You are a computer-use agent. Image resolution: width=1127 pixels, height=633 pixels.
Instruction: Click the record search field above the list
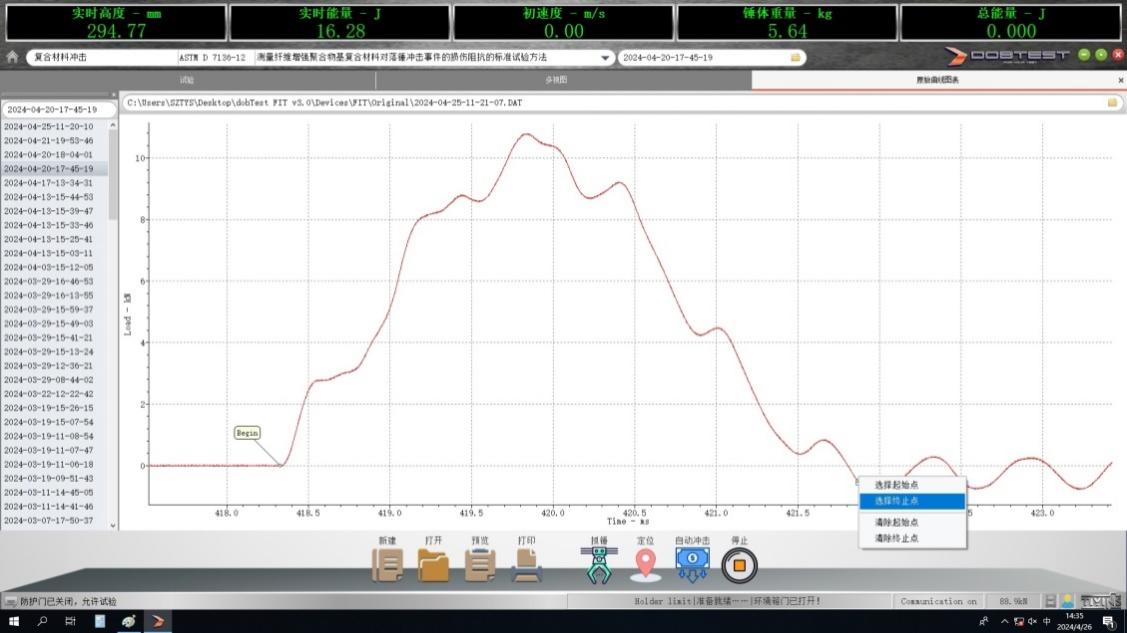click(x=59, y=109)
